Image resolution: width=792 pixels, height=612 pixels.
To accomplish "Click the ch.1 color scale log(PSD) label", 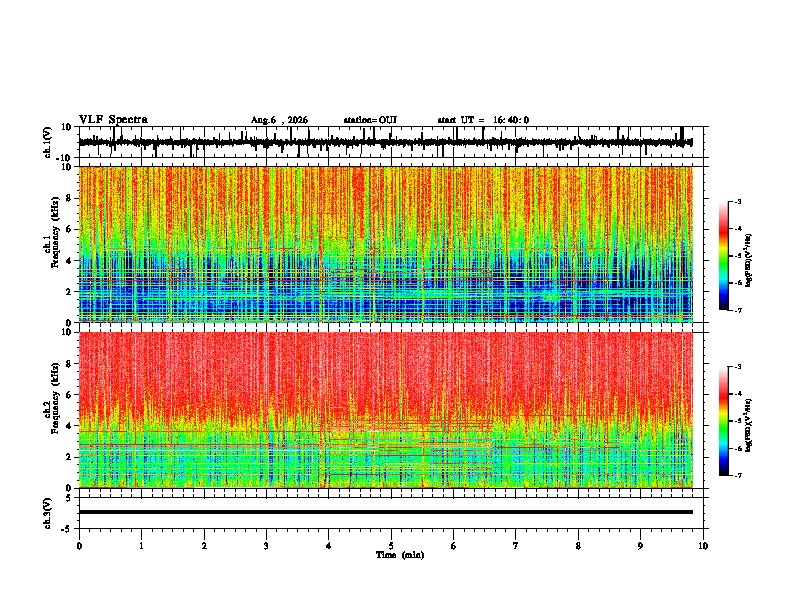I will coord(749,260).
